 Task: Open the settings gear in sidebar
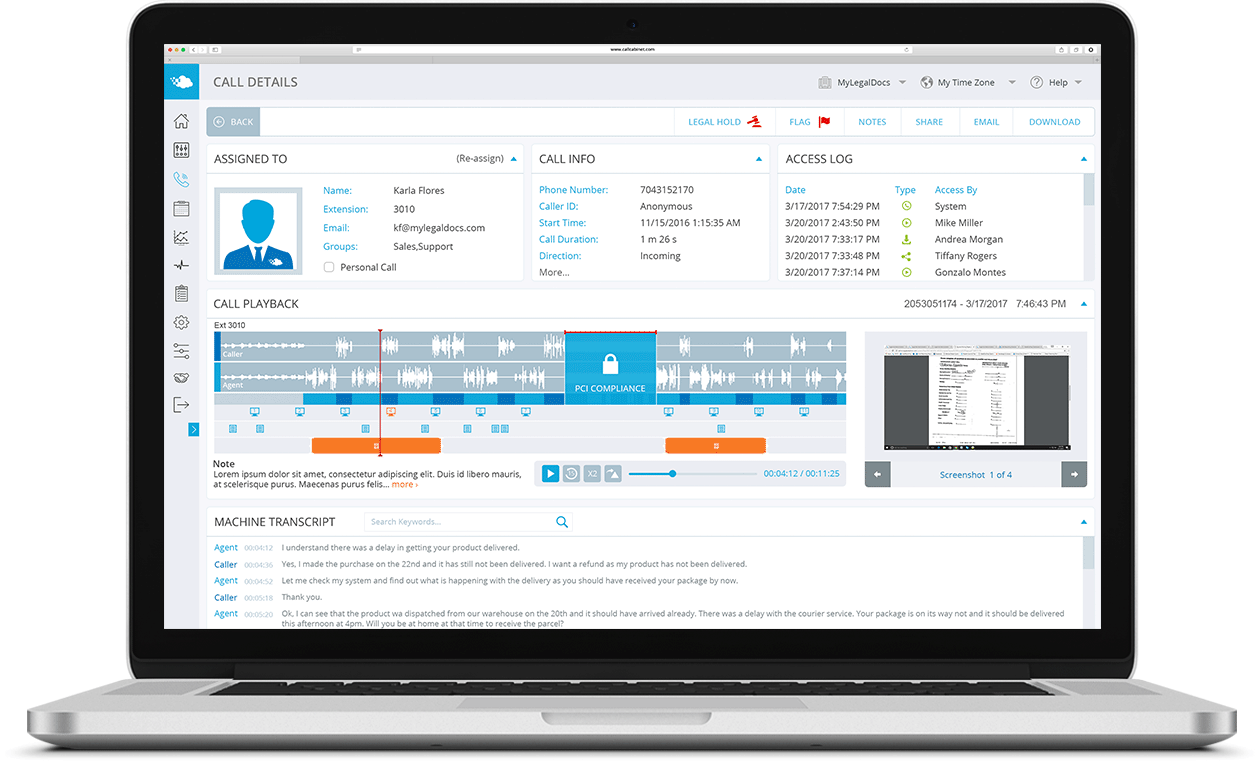pyautogui.click(x=181, y=322)
